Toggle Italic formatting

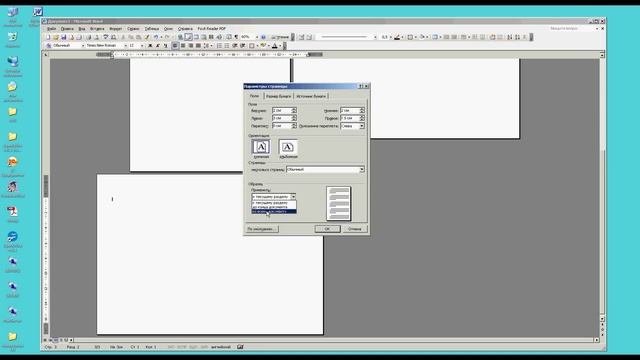[158, 46]
